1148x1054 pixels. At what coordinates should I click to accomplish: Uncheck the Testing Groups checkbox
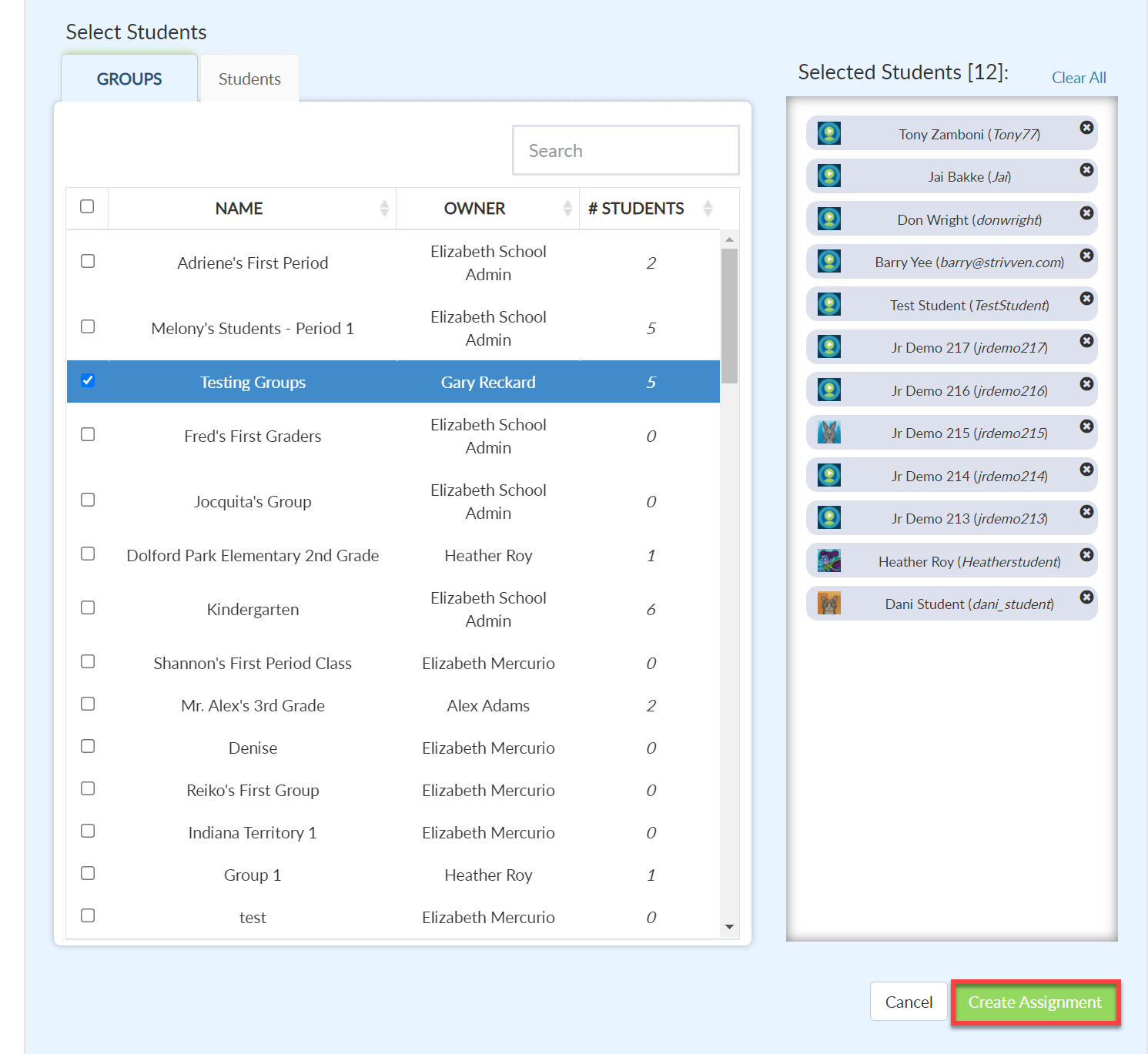pos(88,380)
